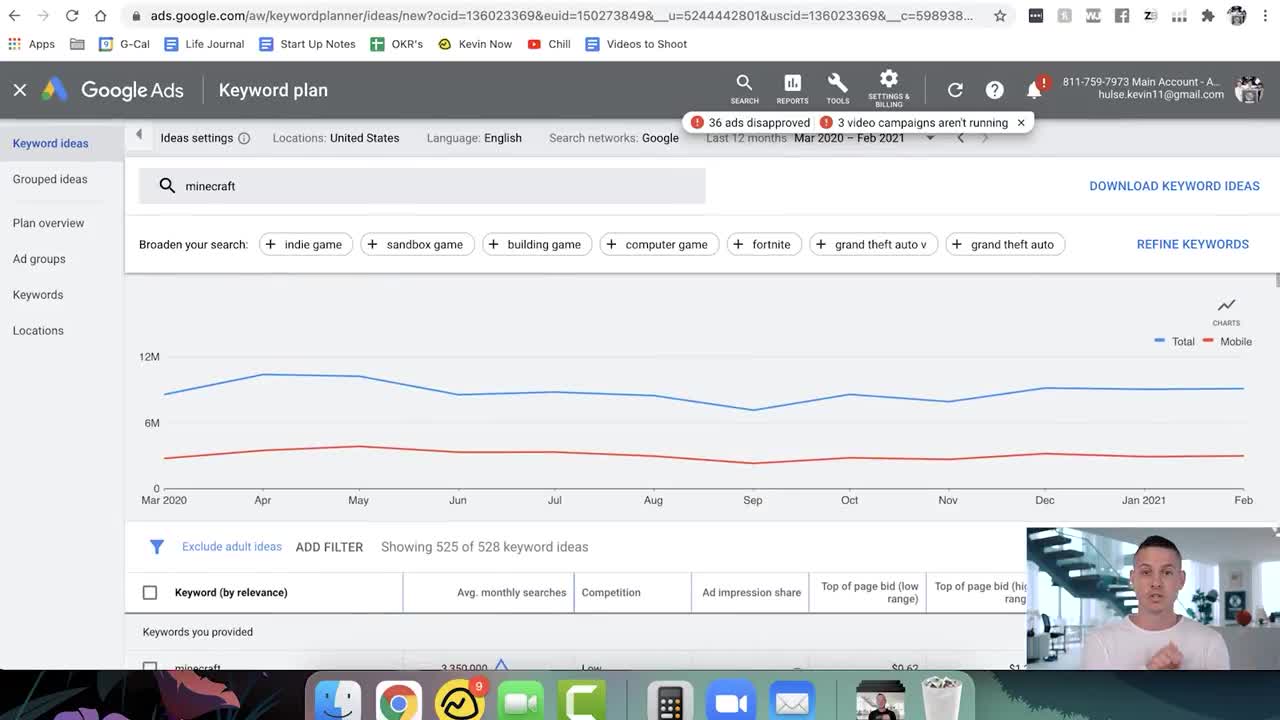Image resolution: width=1280 pixels, height=720 pixels.
Task: Change Search networks: Google setting
Action: pos(614,138)
